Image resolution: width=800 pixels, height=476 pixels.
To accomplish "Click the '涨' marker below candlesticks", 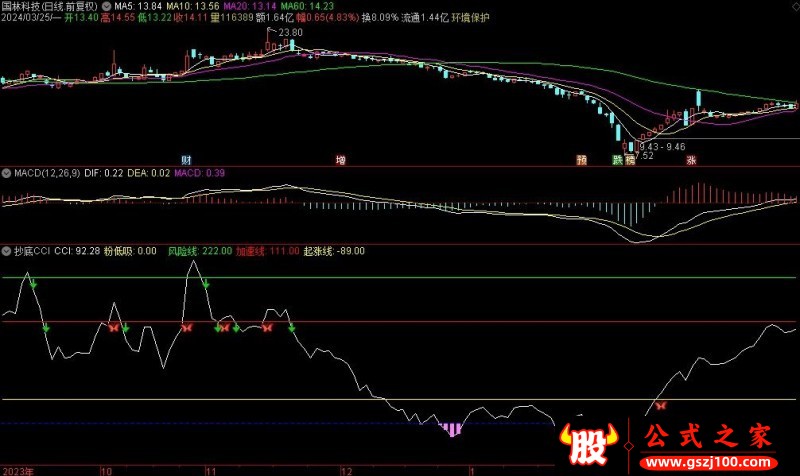I will [x=690, y=160].
